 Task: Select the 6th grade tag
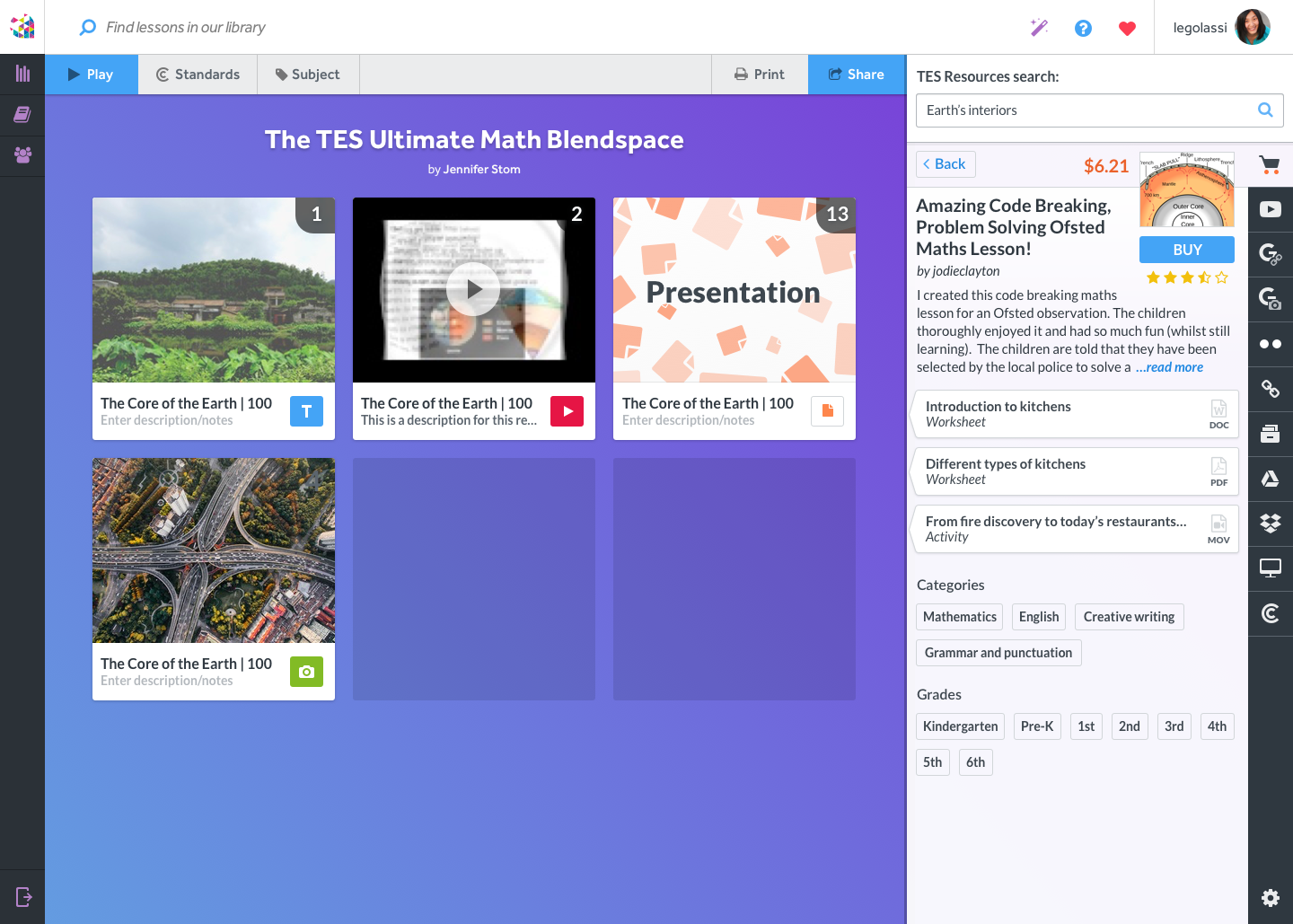tap(976, 762)
